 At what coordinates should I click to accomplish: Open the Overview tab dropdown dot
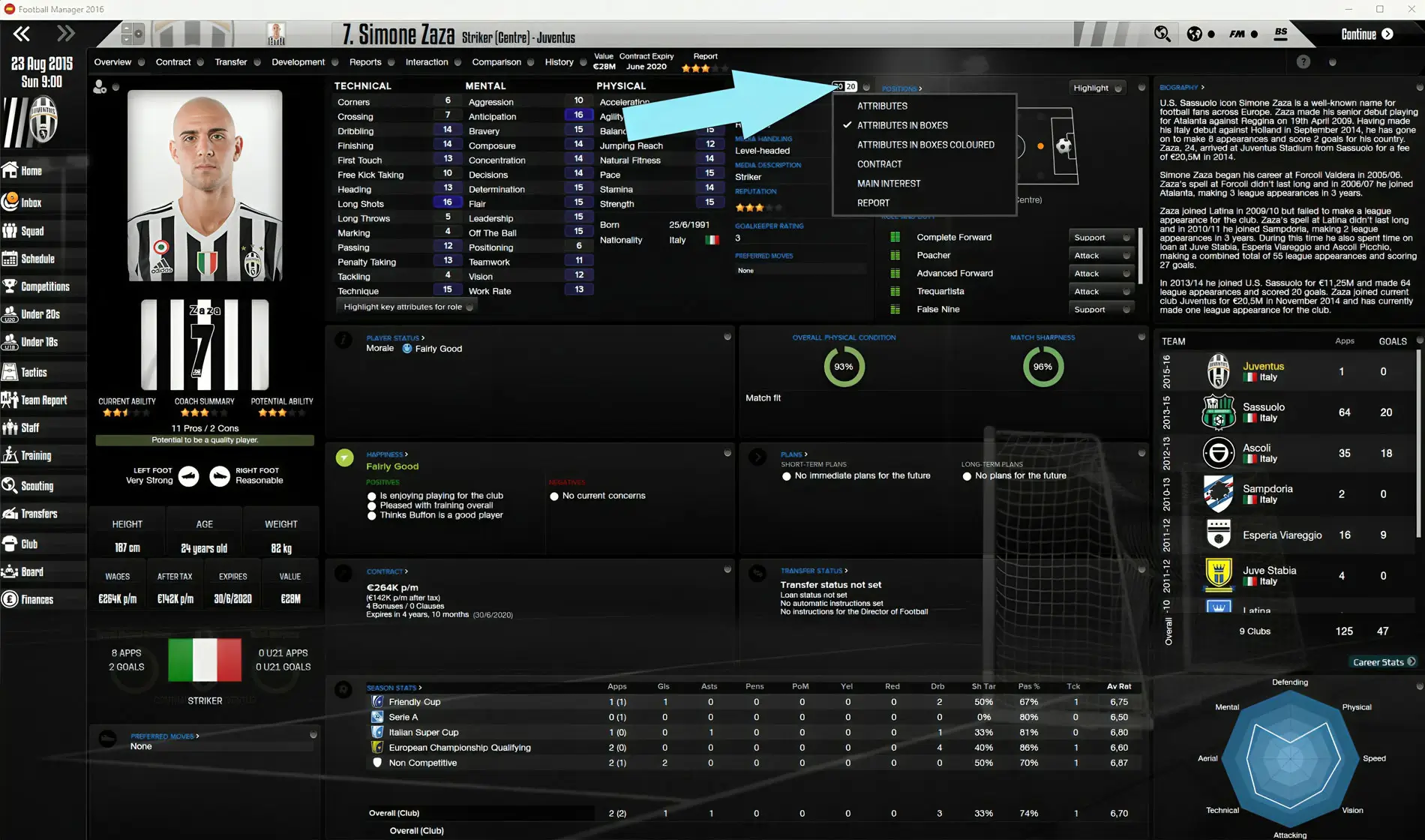(x=141, y=62)
